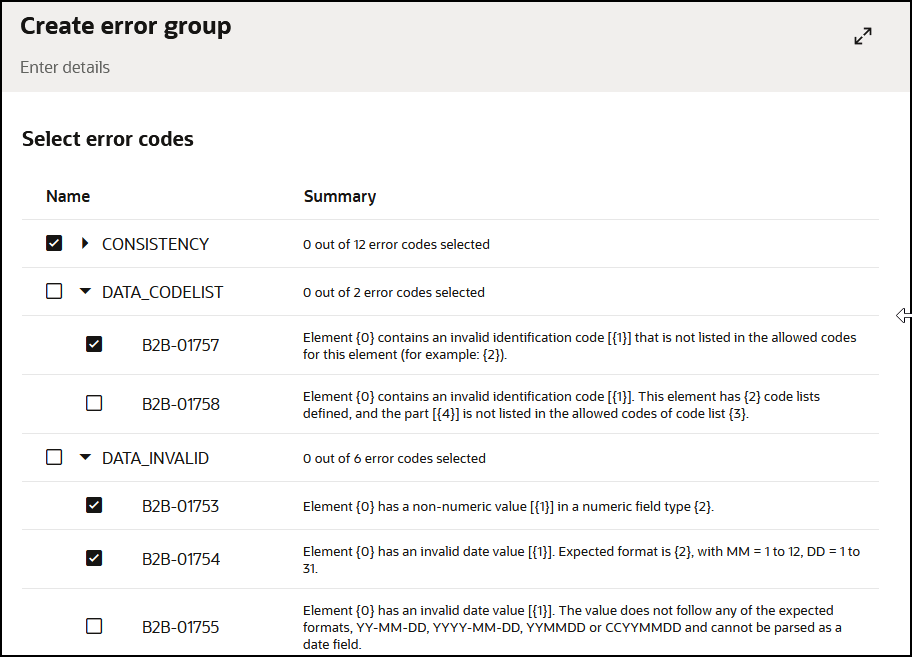Expand the CONSISTENCY group arrow
Viewport: 912px width, 657px height.
click(x=85, y=243)
